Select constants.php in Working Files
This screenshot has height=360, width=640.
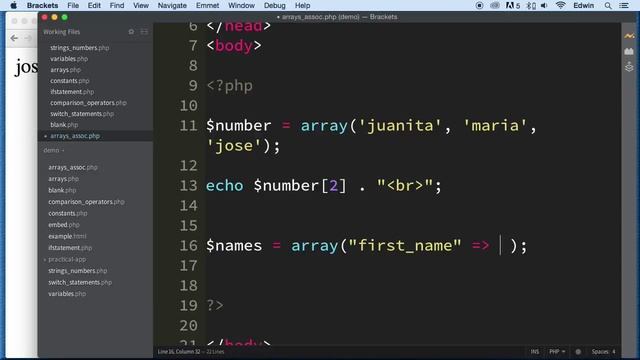pyautogui.click(x=69, y=81)
